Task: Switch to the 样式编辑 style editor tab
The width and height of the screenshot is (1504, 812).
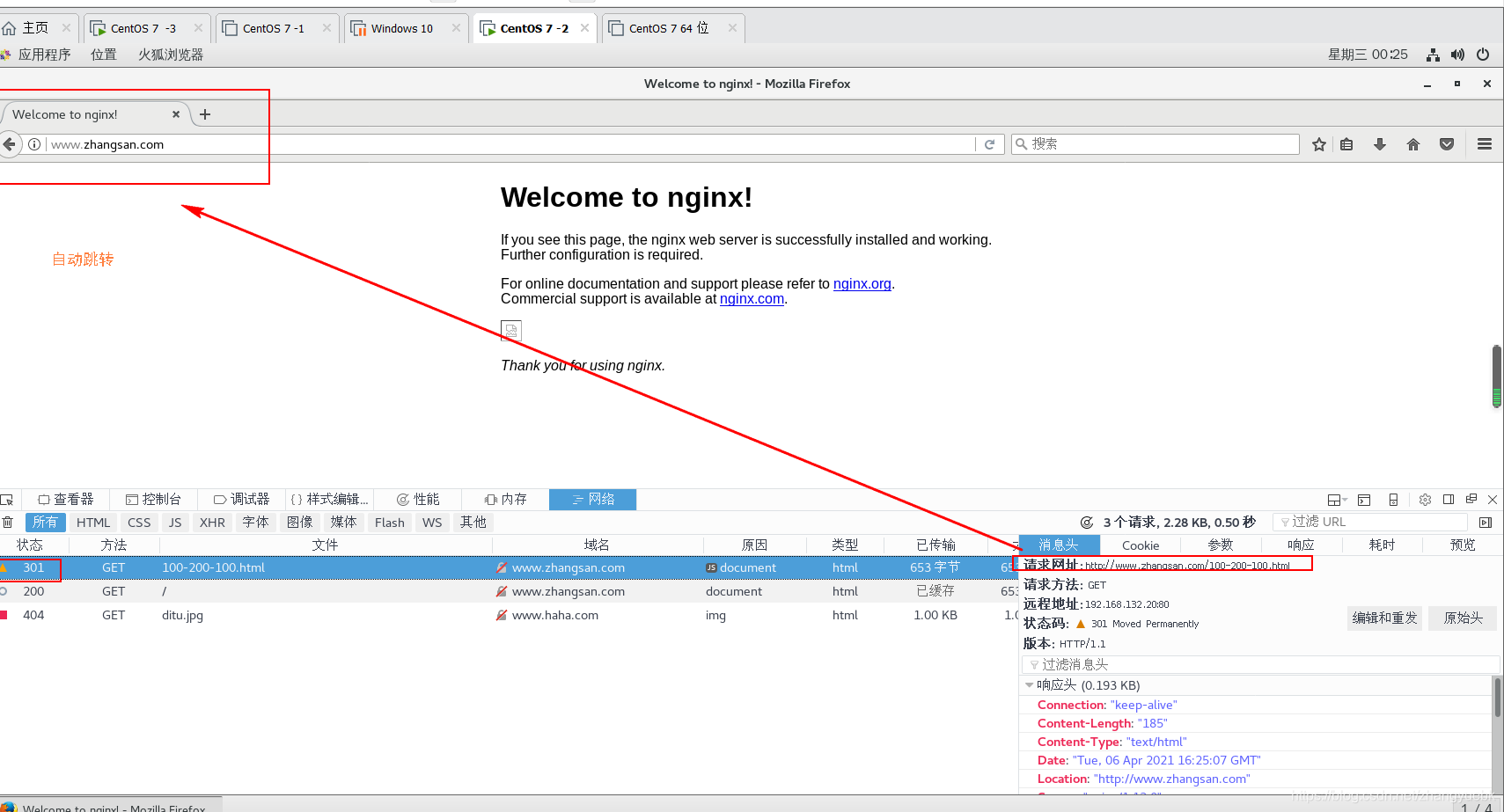Action: tap(330, 500)
